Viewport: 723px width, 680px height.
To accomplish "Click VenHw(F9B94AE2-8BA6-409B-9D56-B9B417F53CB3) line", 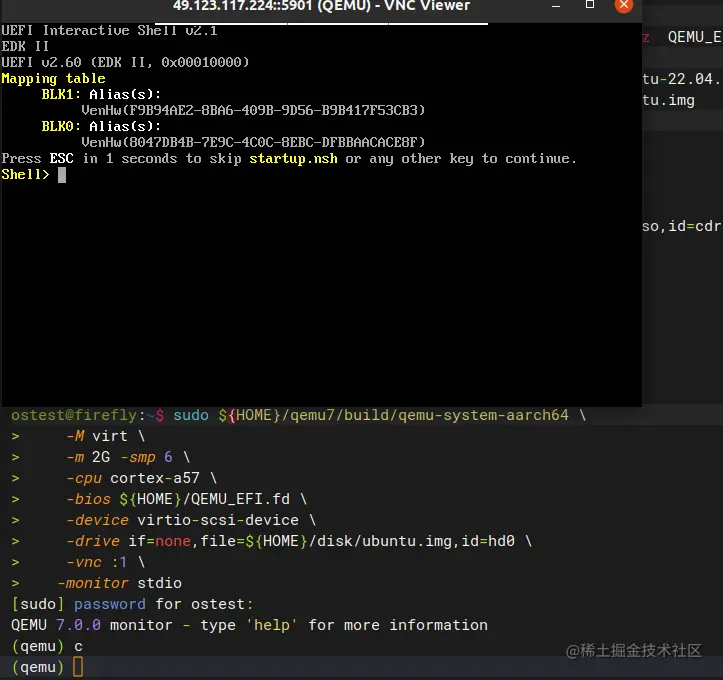I will [x=253, y=110].
